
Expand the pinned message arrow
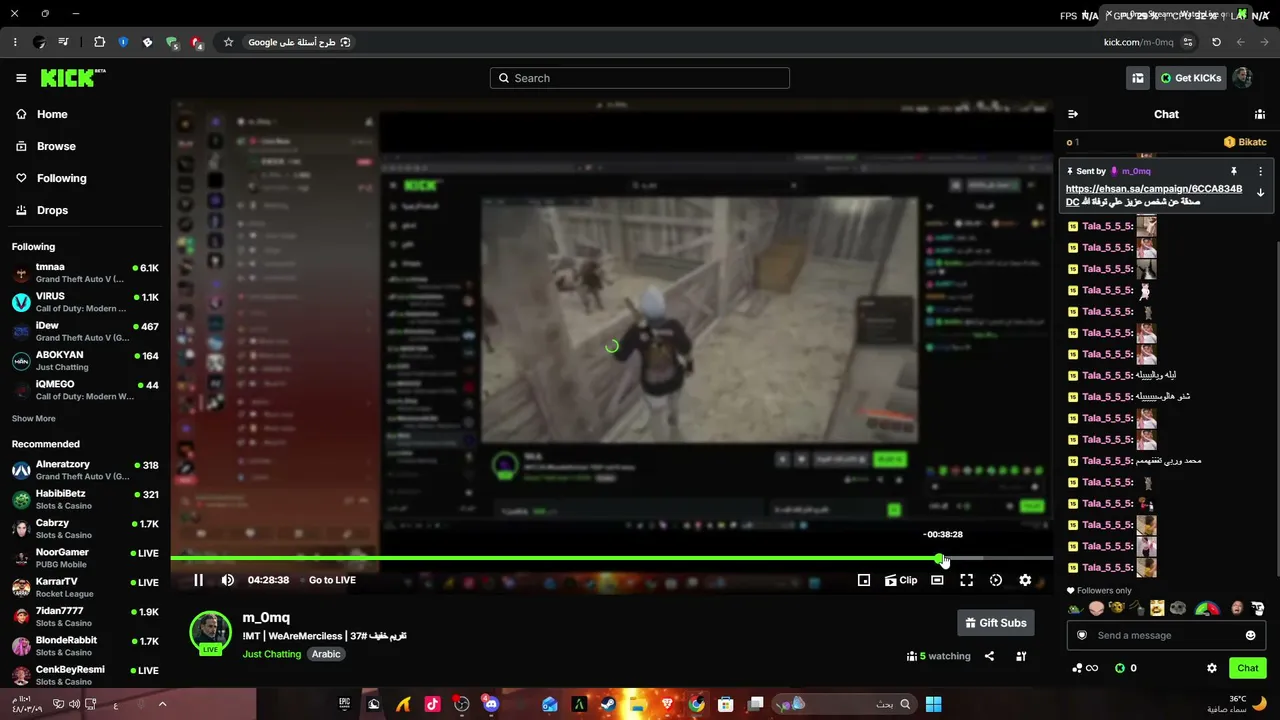pyautogui.click(x=1260, y=193)
